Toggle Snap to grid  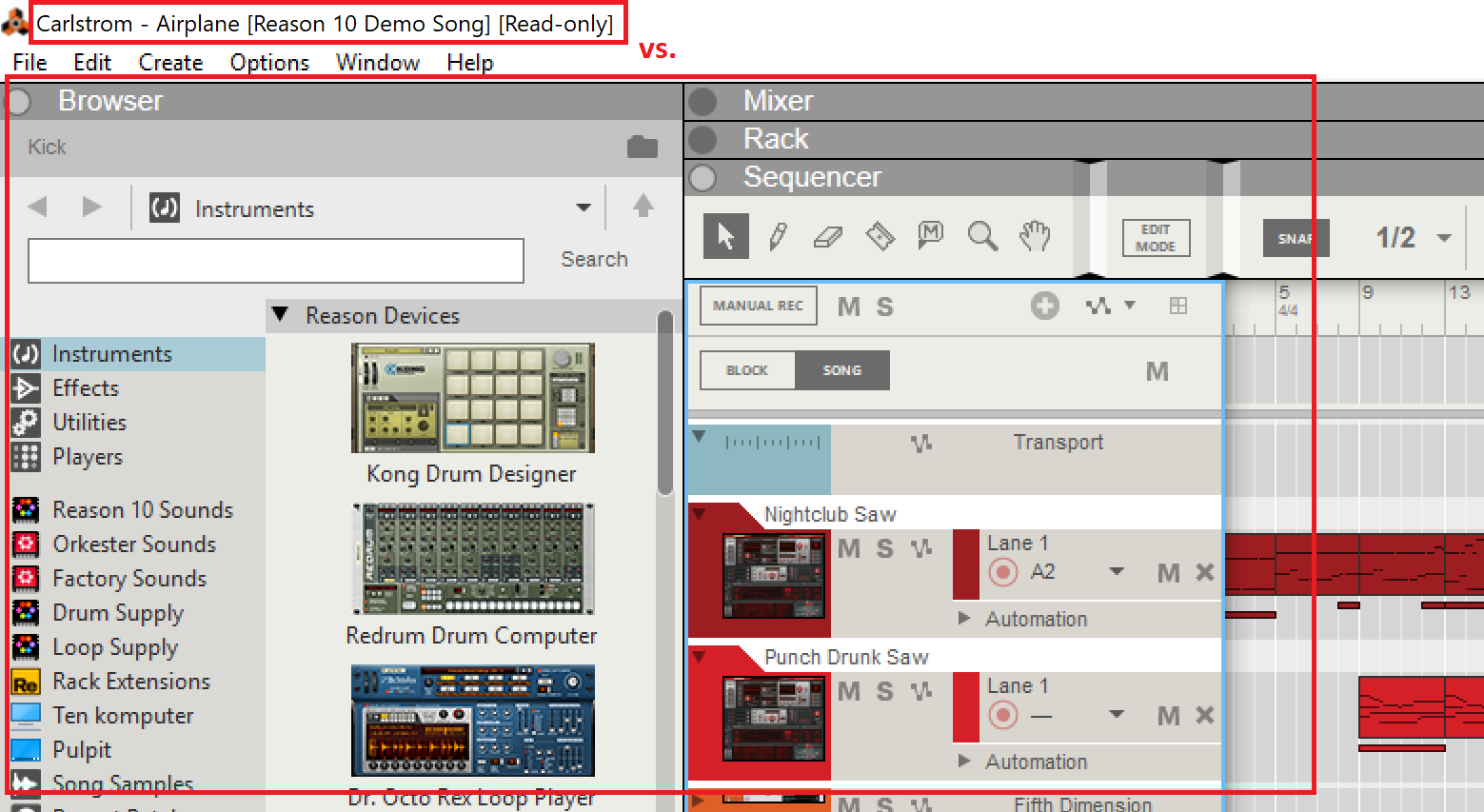pos(1296,238)
